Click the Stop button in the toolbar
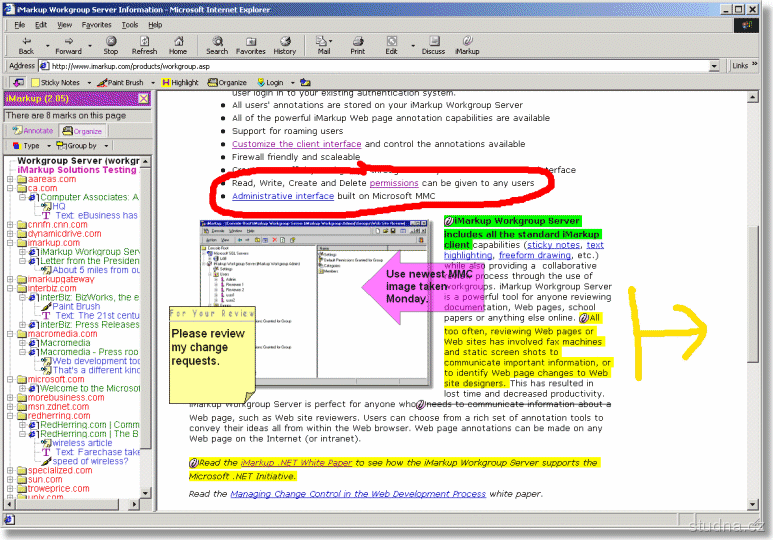 tap(110, 44)
